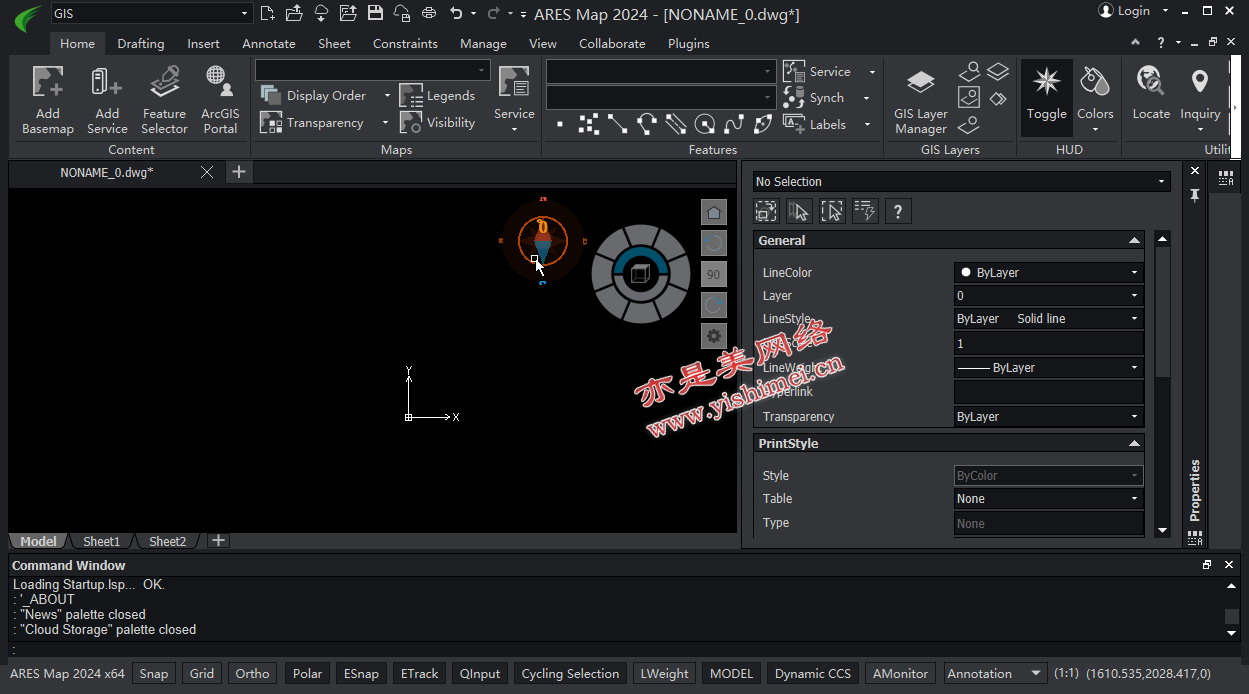Click the Save disk icon
Image resolution: width=1249 pixels, height=694 pixels.
375,13
